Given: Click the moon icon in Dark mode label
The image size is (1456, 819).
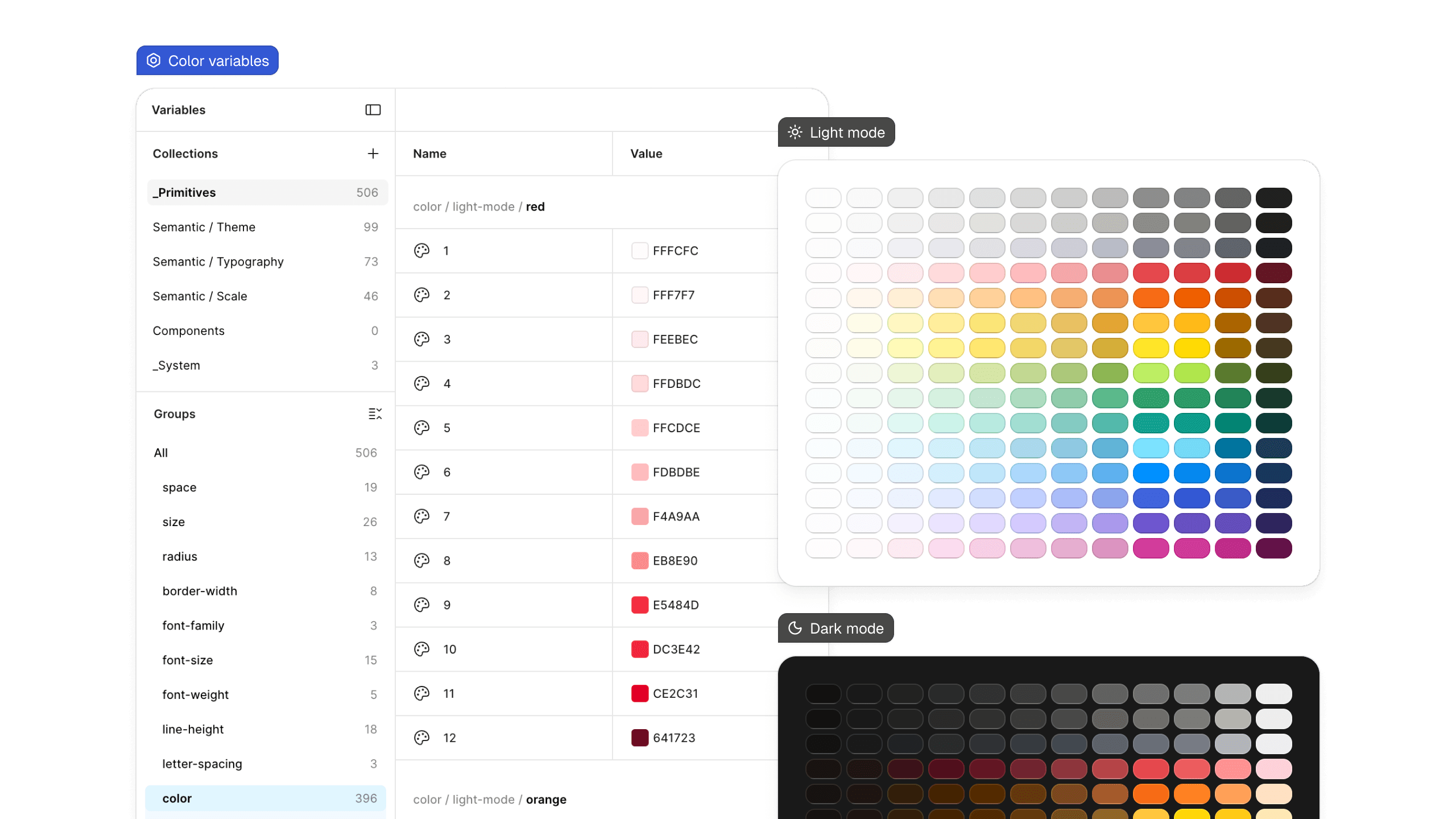Looking at the screenshot, I should (795, 628).
